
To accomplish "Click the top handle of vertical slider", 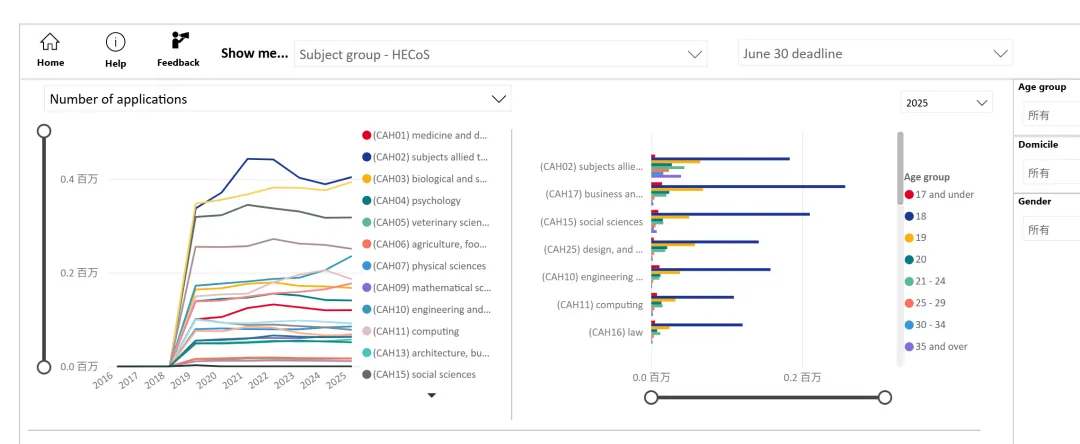I will coord(44,131).
